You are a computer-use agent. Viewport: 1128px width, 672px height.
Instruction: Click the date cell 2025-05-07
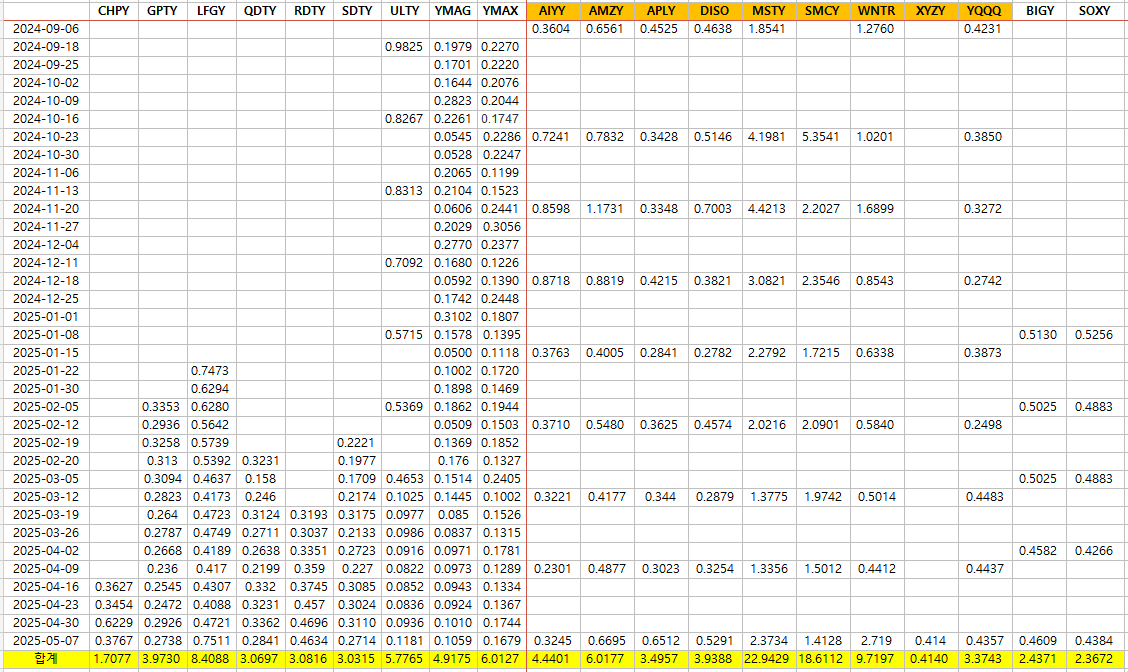click(46, 640)
